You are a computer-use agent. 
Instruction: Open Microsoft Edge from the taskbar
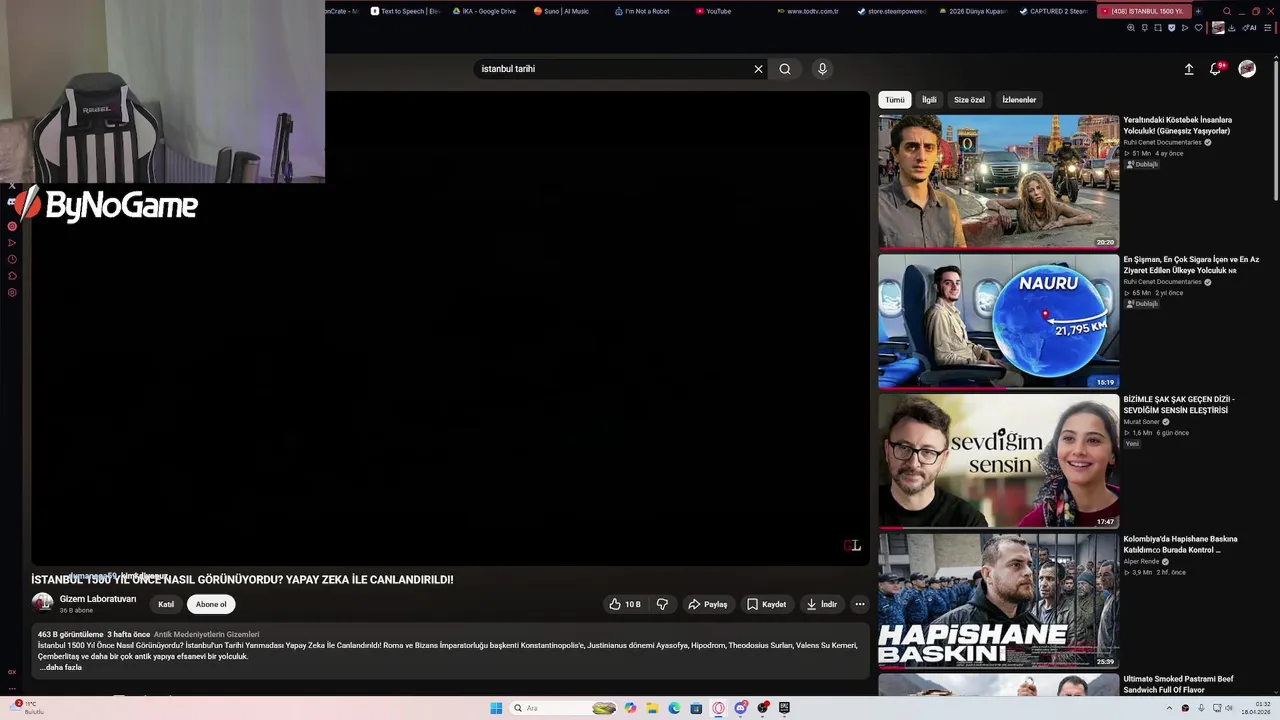click(x=674, y=708)
